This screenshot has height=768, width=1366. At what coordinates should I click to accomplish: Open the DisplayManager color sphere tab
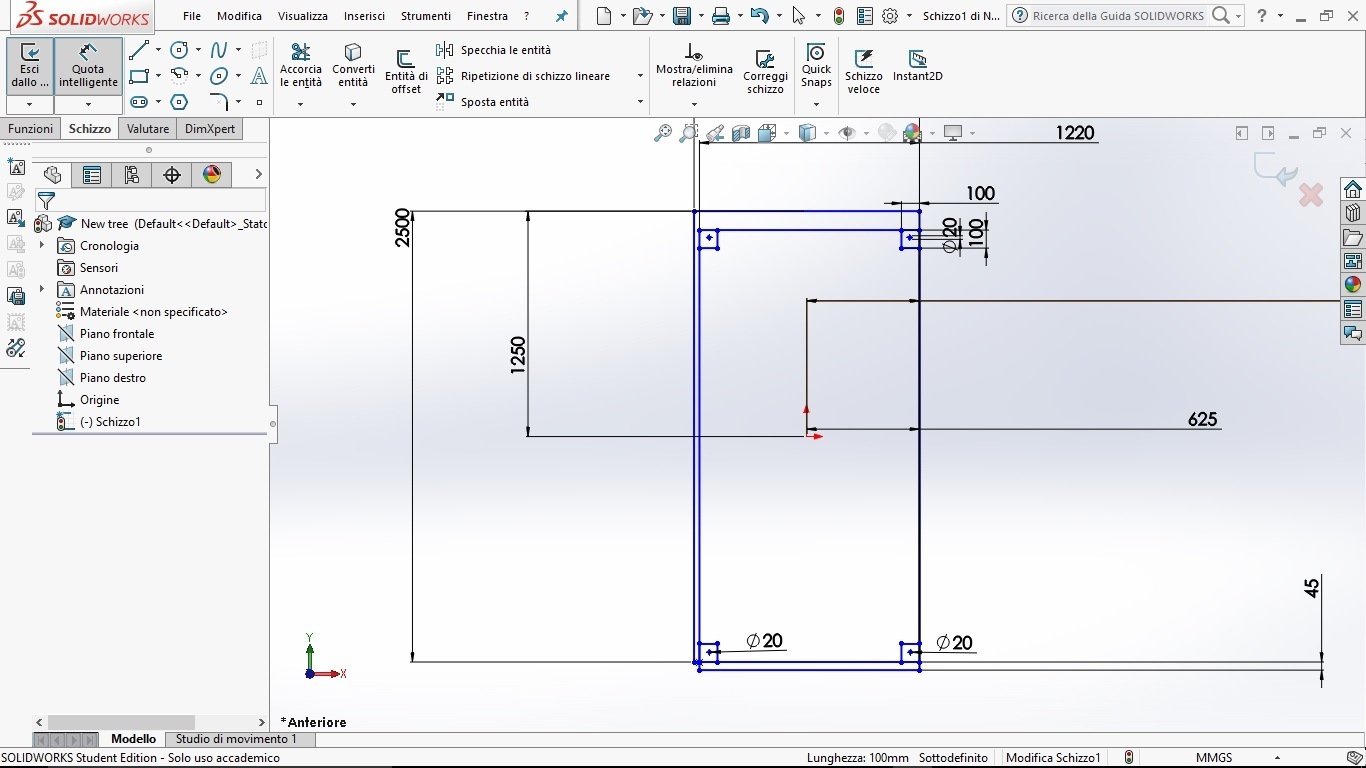212,175
